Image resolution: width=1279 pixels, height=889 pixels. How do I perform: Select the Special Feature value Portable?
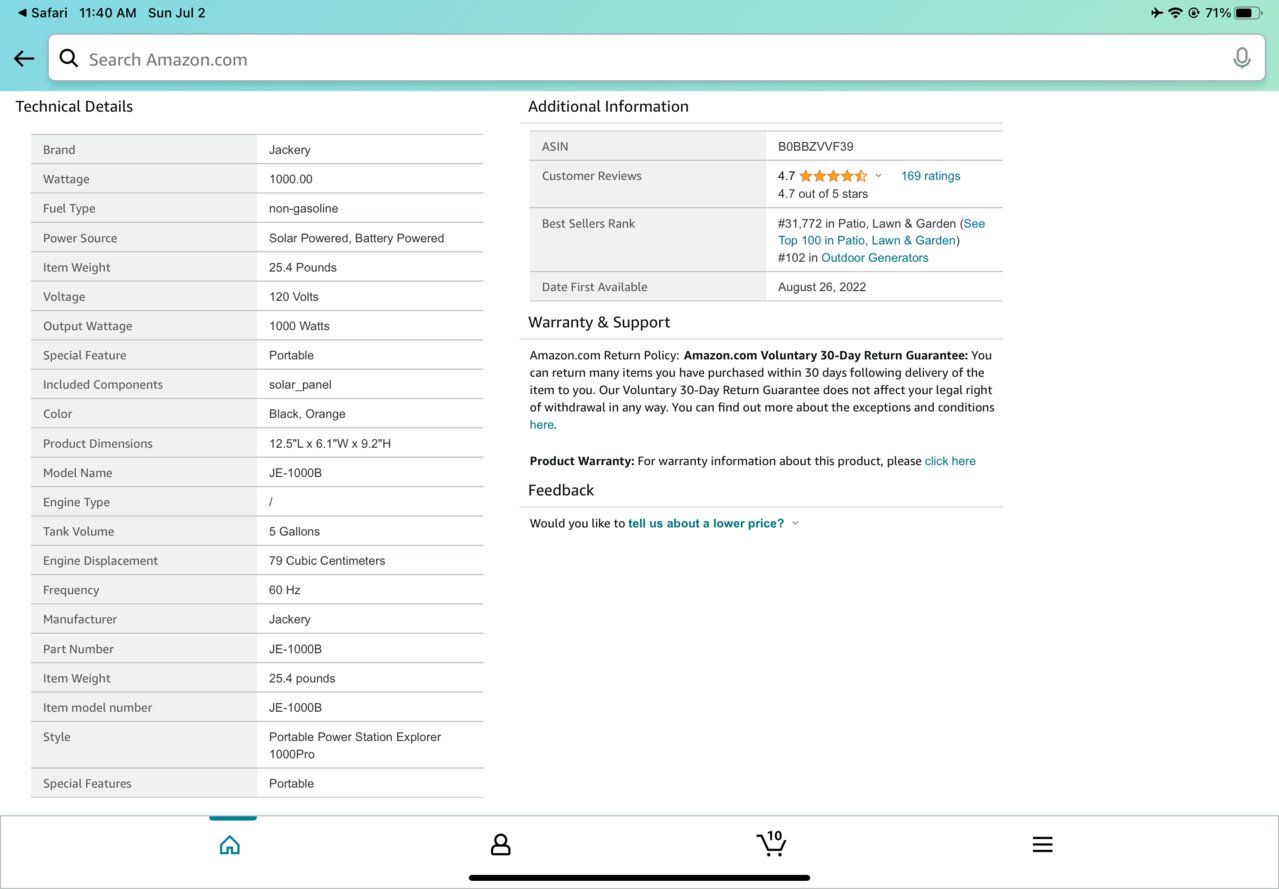click(x=291, y=355)
